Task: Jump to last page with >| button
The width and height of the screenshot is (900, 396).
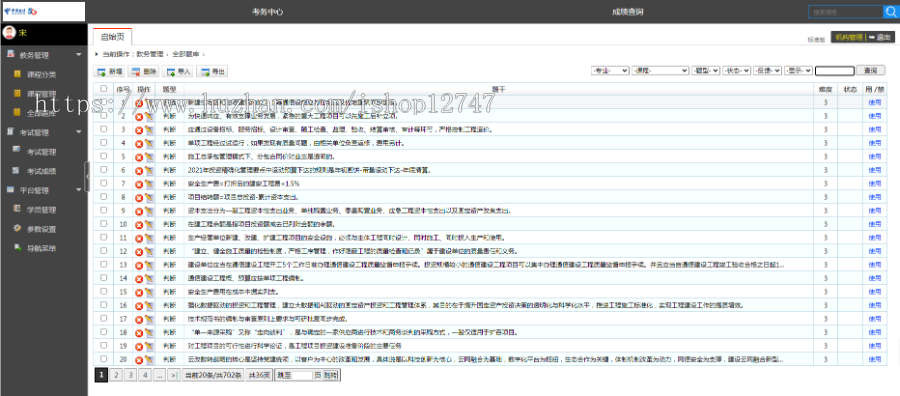Action: click(x=174, y=375)
